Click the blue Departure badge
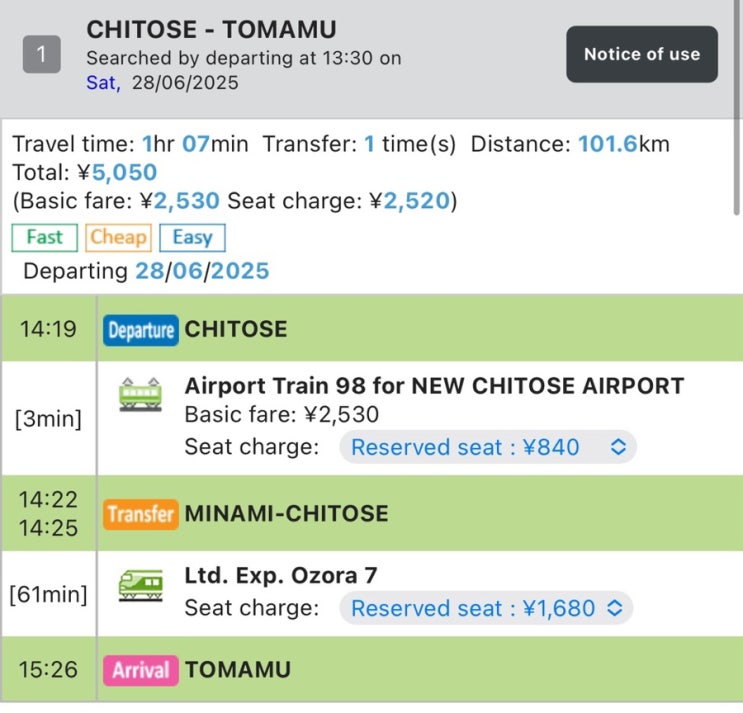 [140, 330]
